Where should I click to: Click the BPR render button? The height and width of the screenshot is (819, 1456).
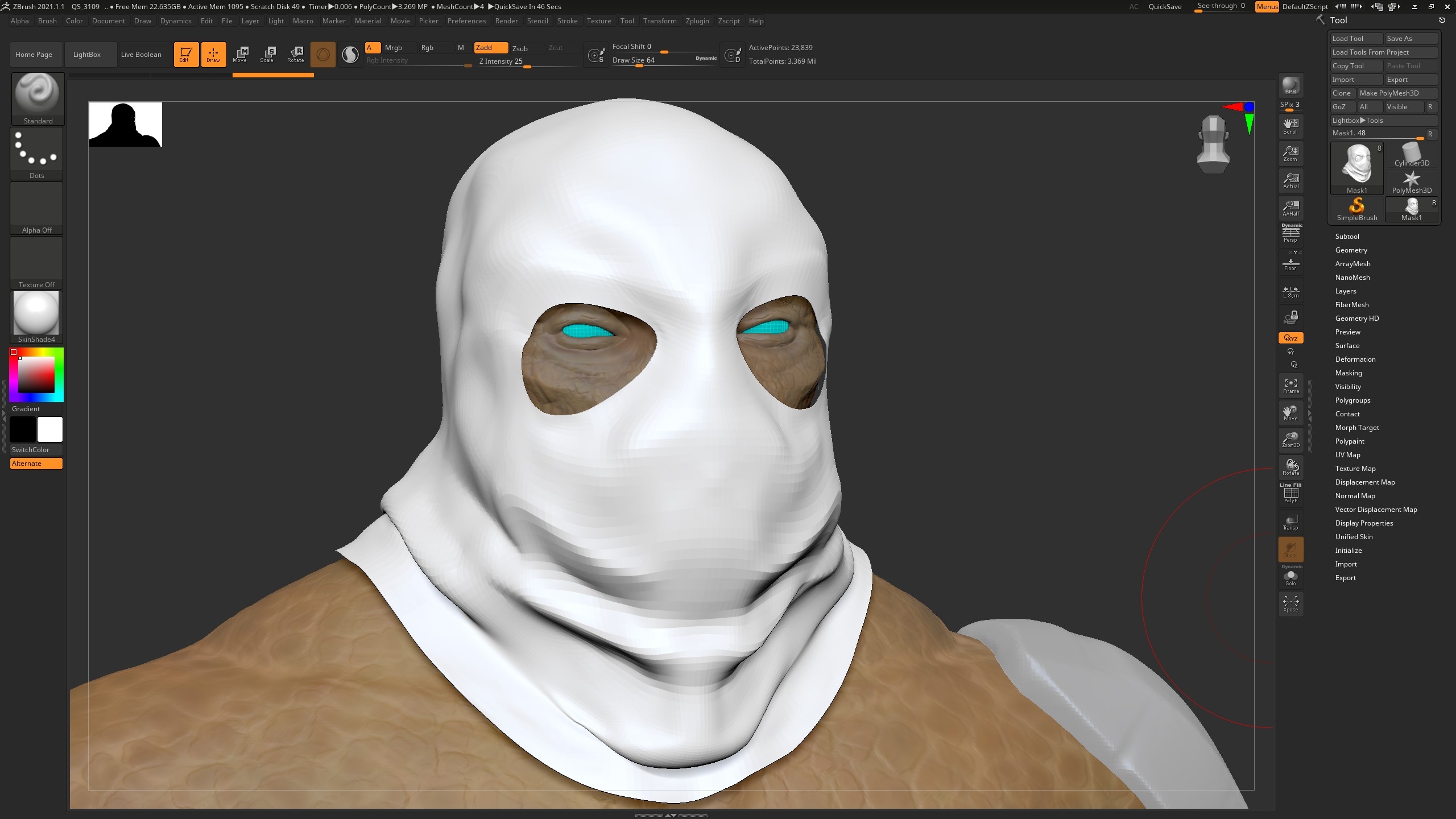coord(1291,86)
